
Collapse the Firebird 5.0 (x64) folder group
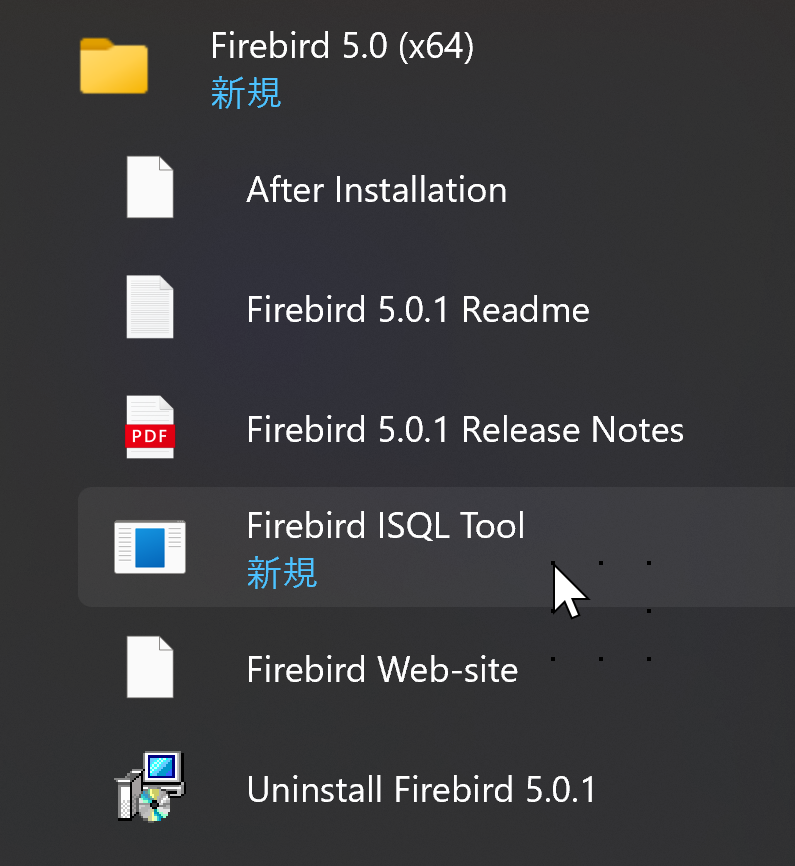coord(342,45)
